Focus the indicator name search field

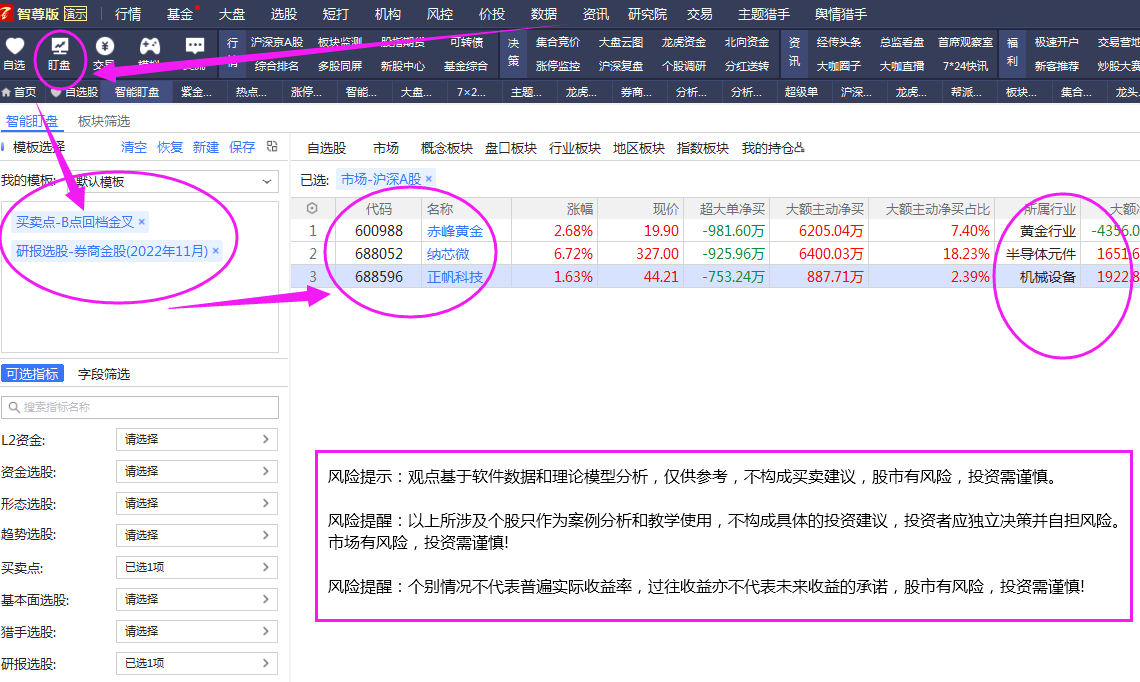tap(140, 407)
